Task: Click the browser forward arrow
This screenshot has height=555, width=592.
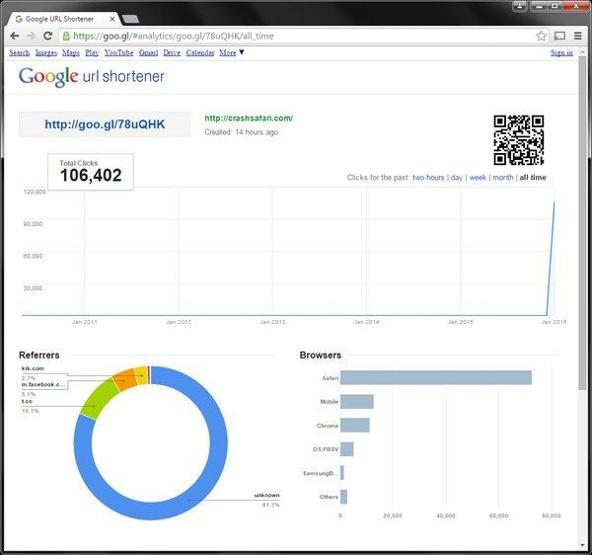Action: pyautogui.click(x=31, y=36)
